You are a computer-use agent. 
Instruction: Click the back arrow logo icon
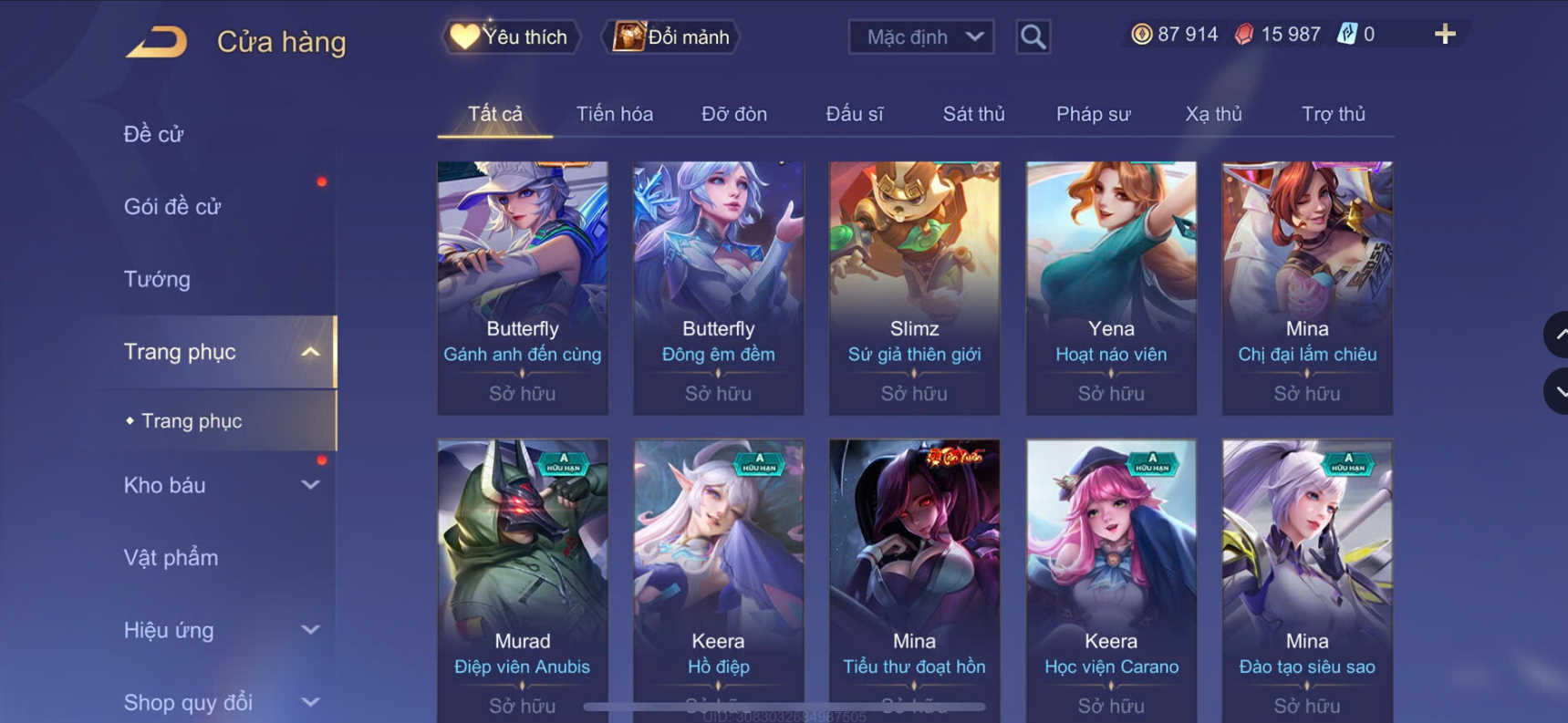point(156,42)
